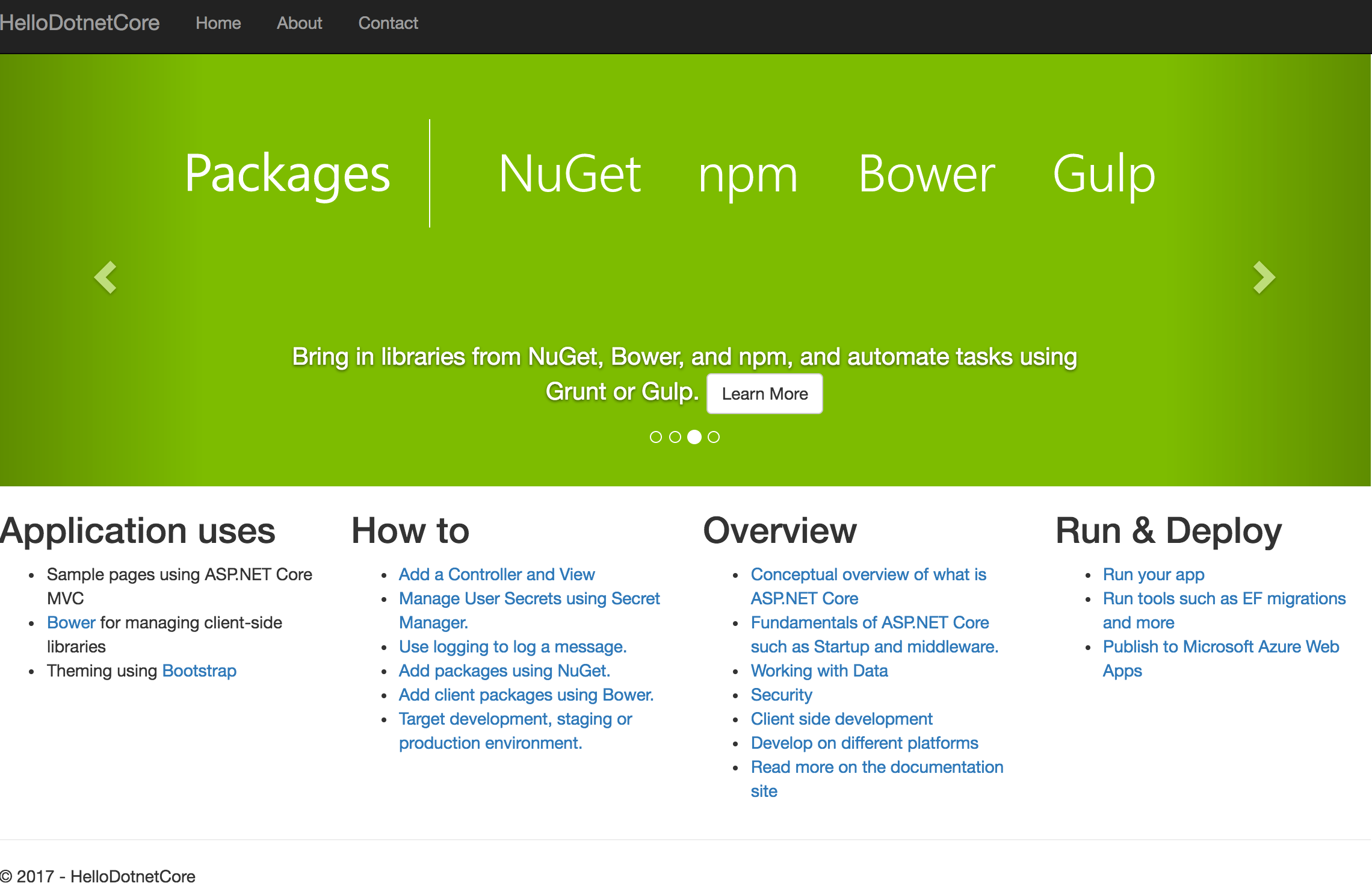Open the Client side development link
This screenshot has height=886, width=1372.
pos(842,719)
